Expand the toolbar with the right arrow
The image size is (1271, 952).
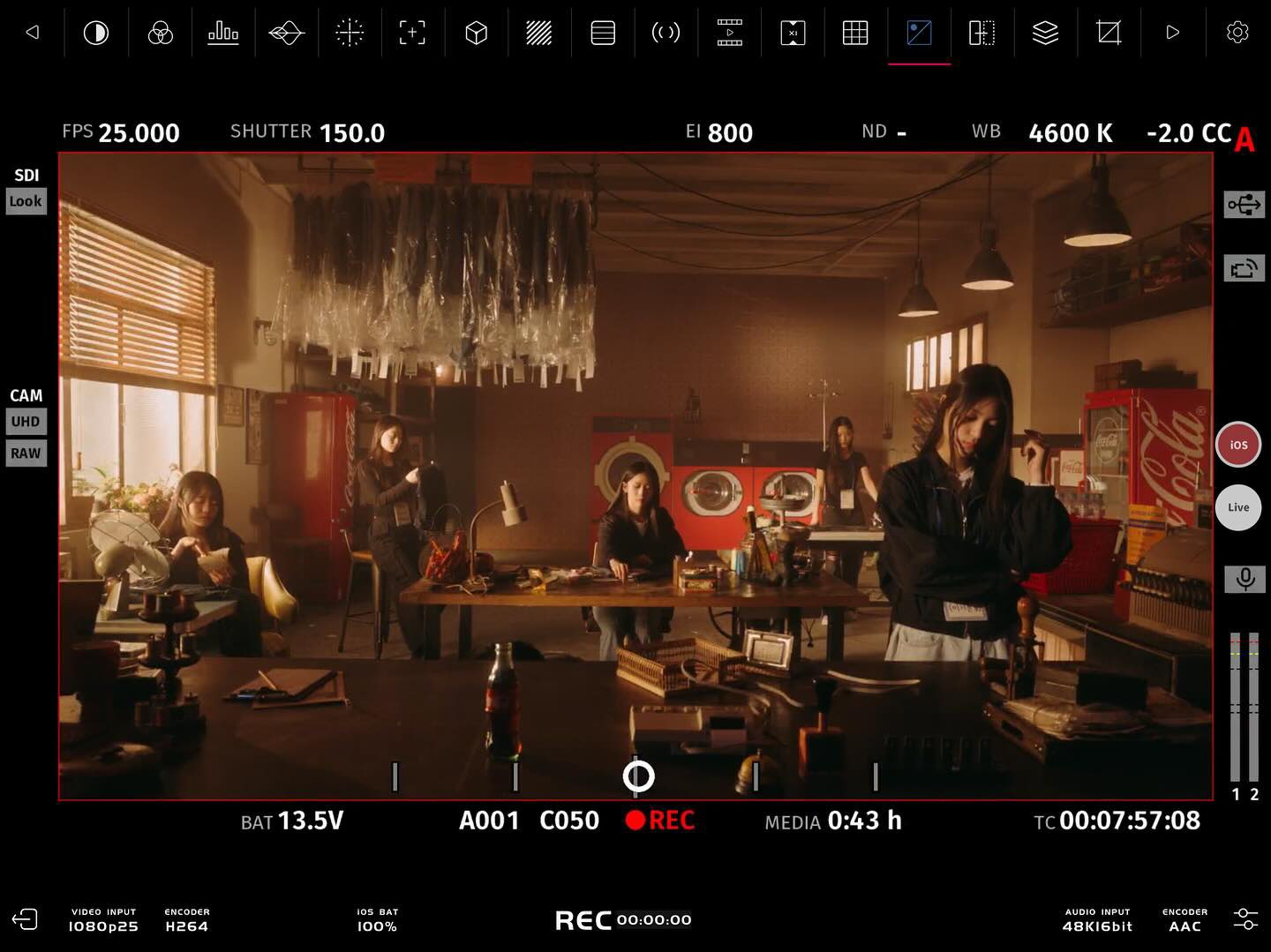(x=1172, y=33)
